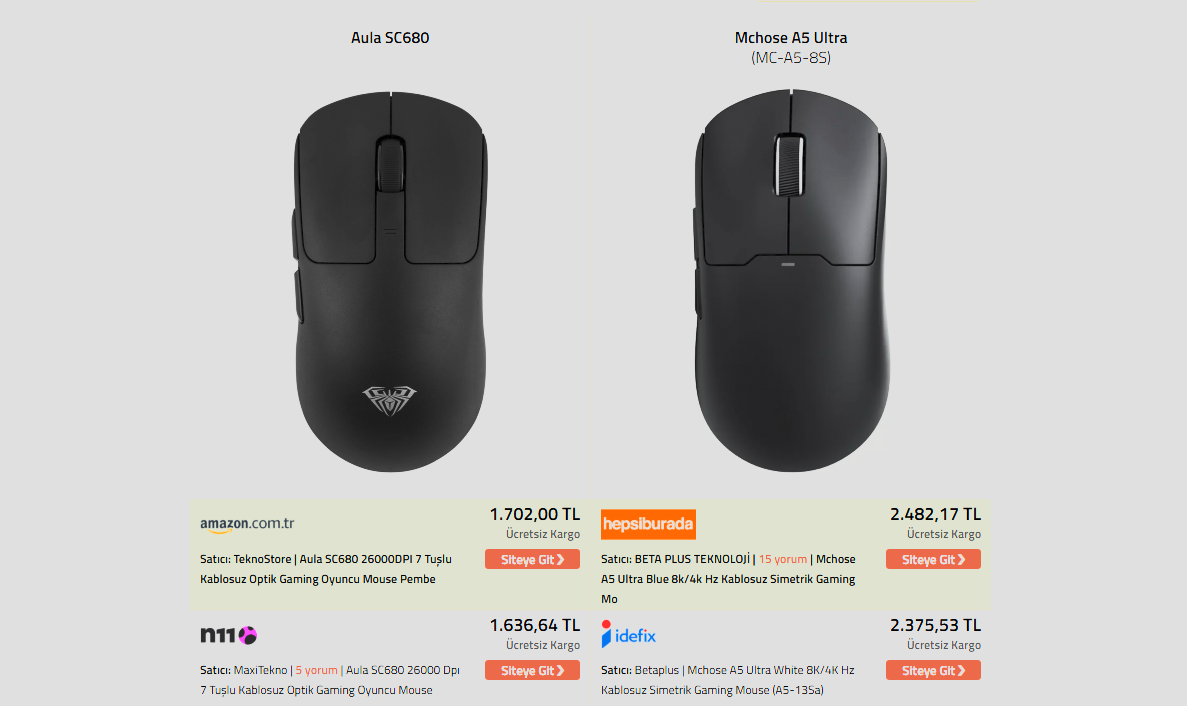Open the 5 yorum reviews link
This screenshot has width=1187, height=706.
click(316, 670)
